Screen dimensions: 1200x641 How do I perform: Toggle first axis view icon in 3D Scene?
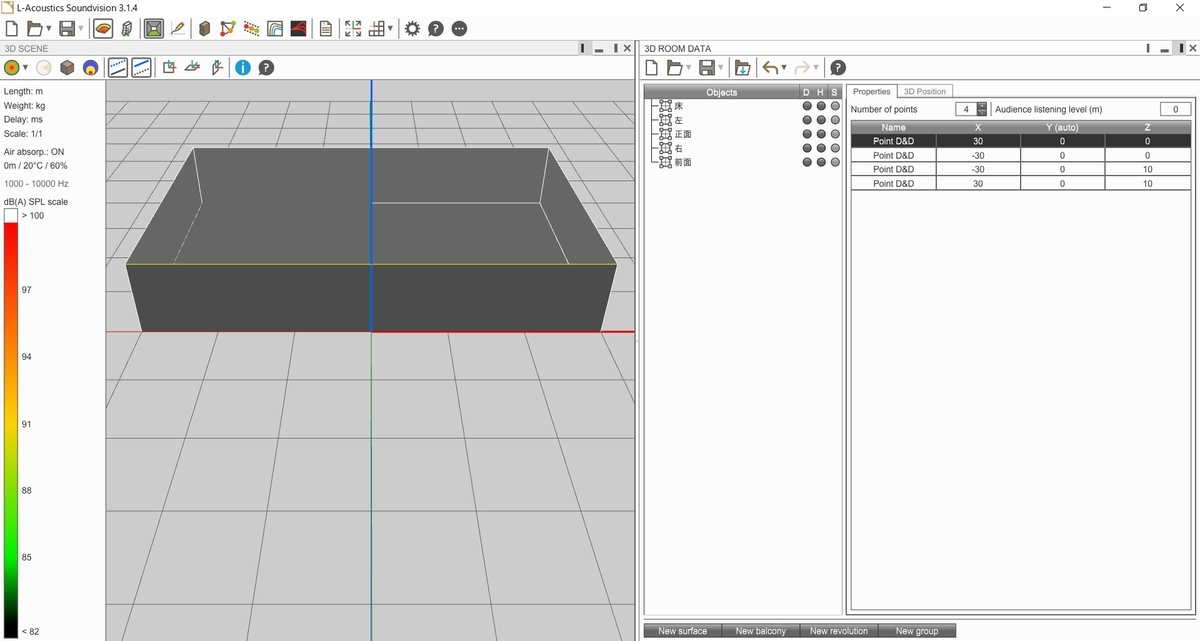[169, 68]
